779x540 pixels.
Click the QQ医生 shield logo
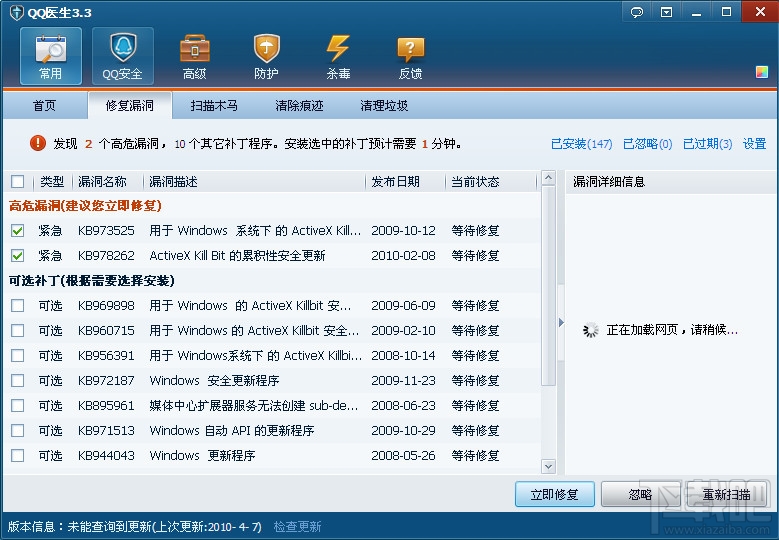(x=16, y=12)
